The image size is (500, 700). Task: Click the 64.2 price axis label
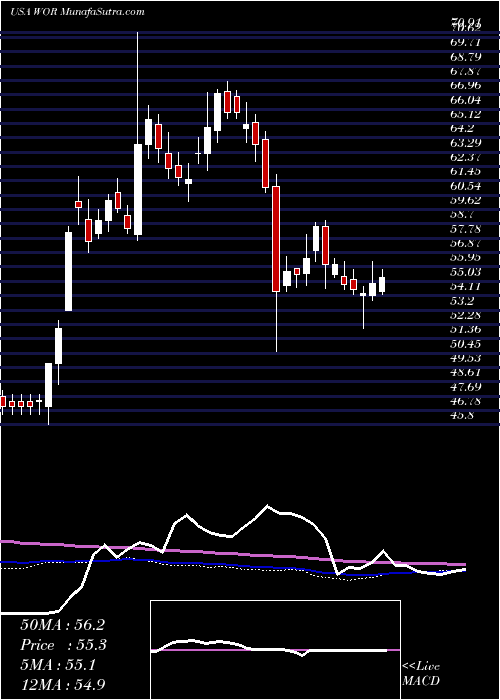pyautogui.click(x=462, y=129)
